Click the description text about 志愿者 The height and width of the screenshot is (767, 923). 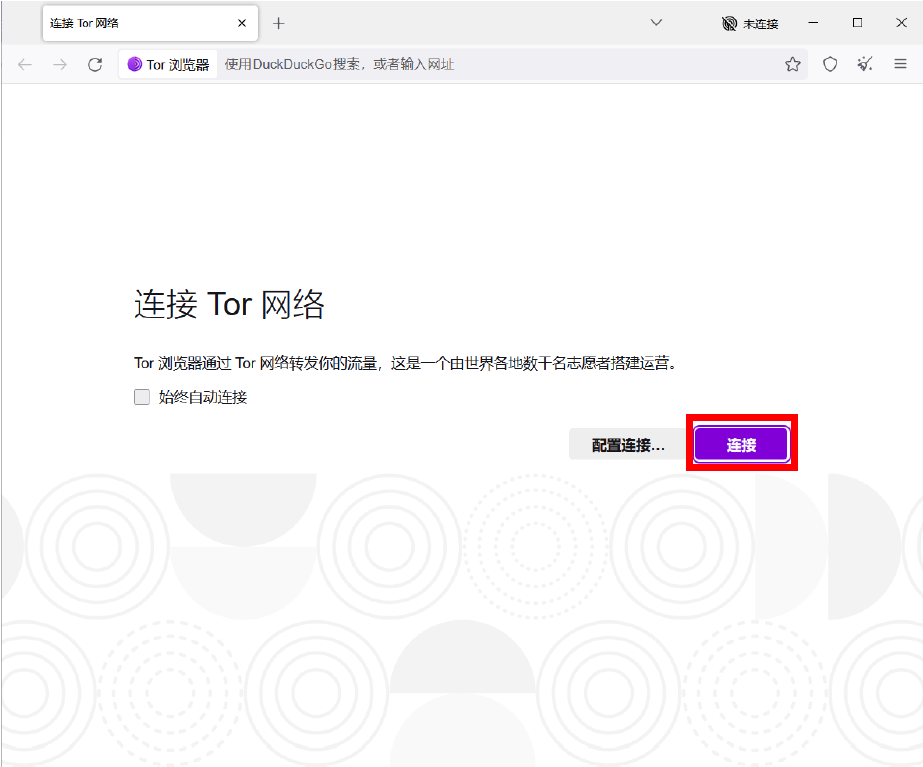coord(406,363)
